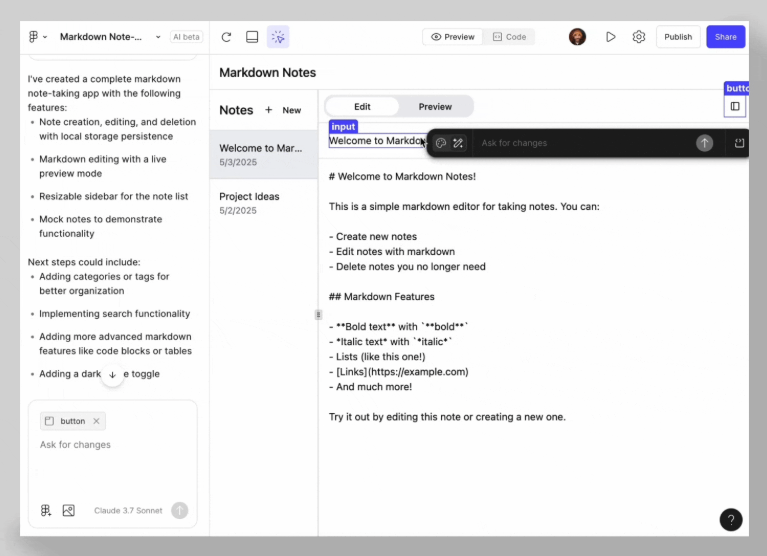This screenshot has width=767, height=556.
Task: Click the 5/2/2025 date text
Action: click(238, 211)
